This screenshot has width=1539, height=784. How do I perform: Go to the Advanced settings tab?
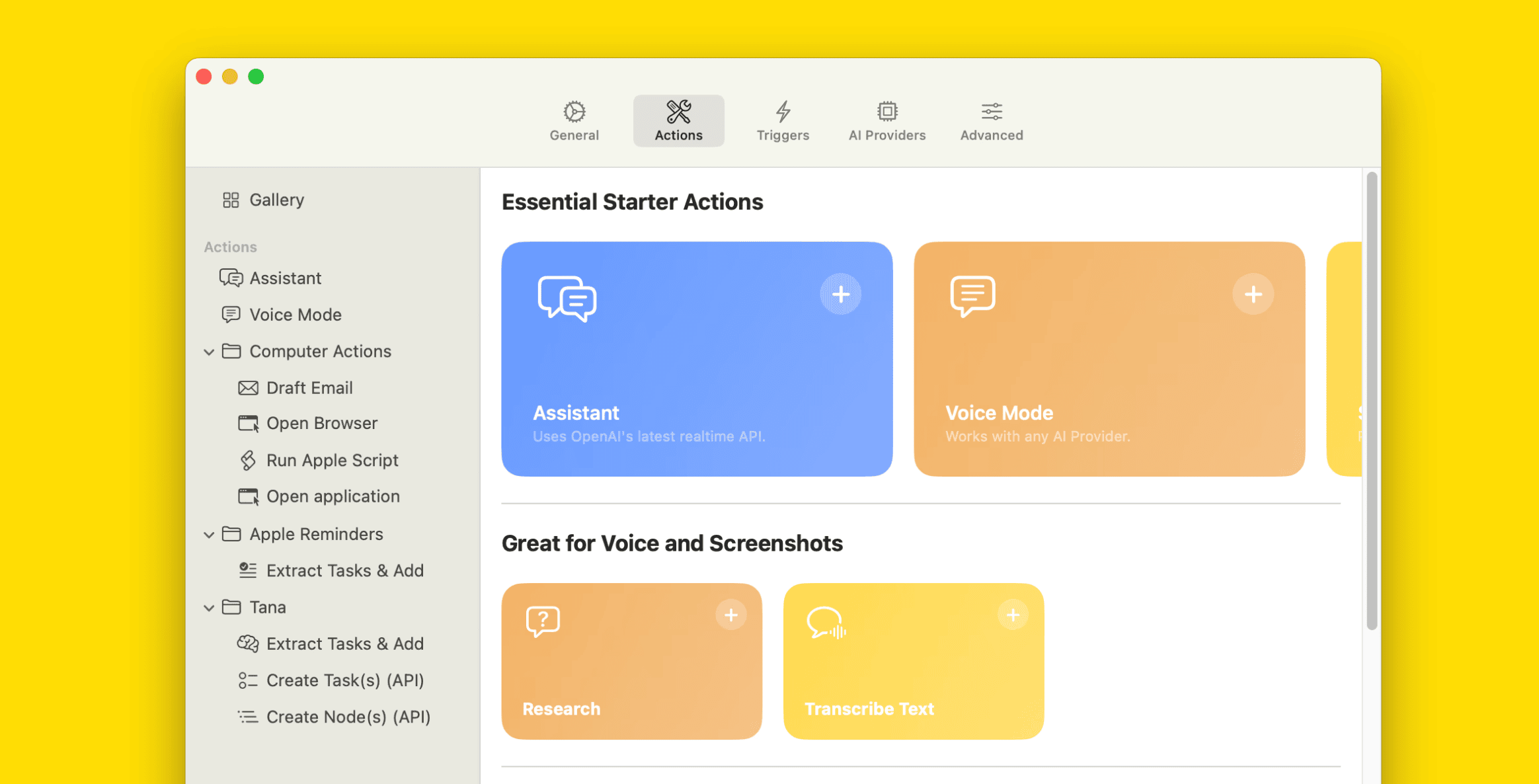tap(991, 121)
